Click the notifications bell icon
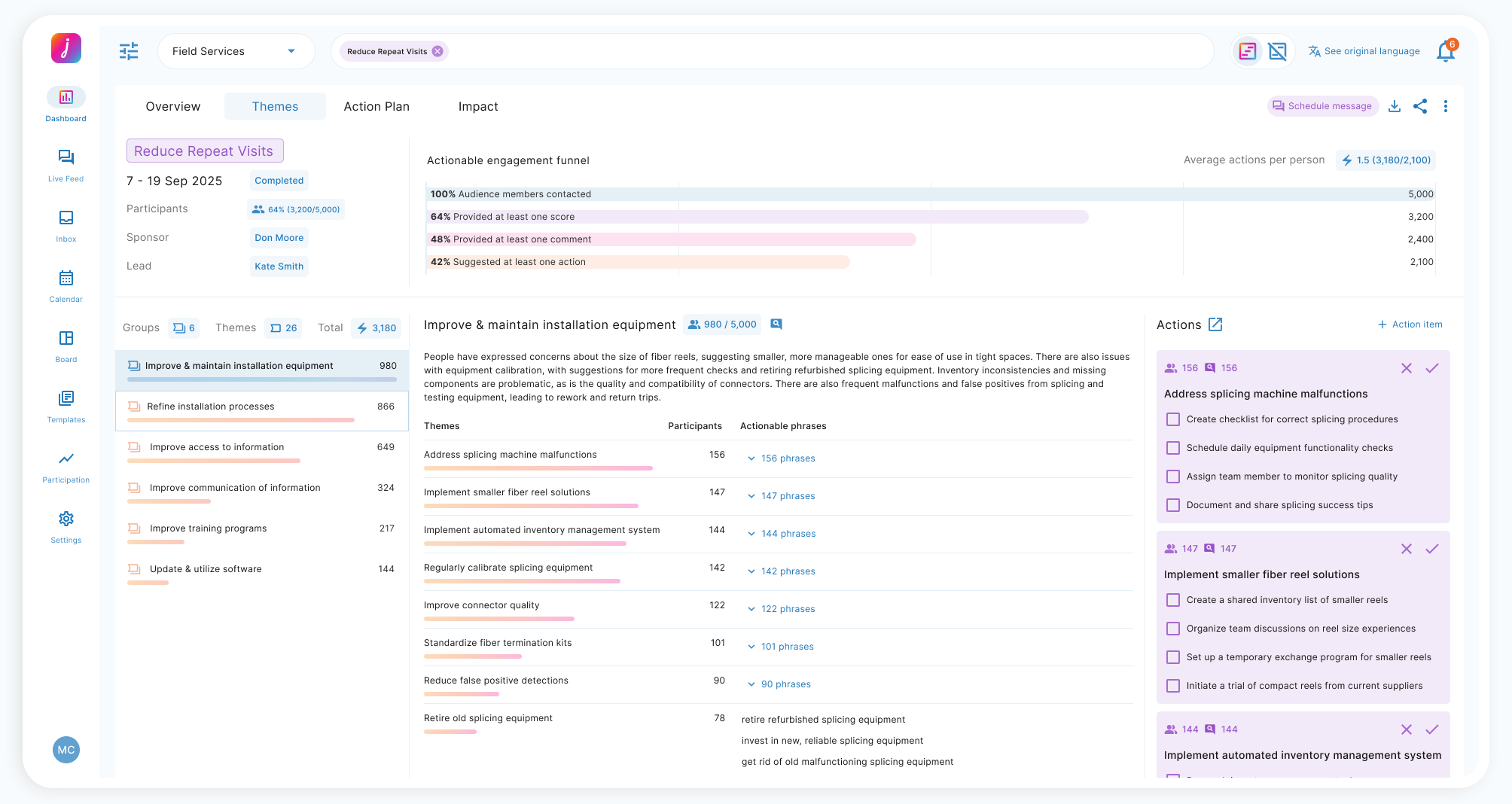1512x804 pixels. (1445, 52)
